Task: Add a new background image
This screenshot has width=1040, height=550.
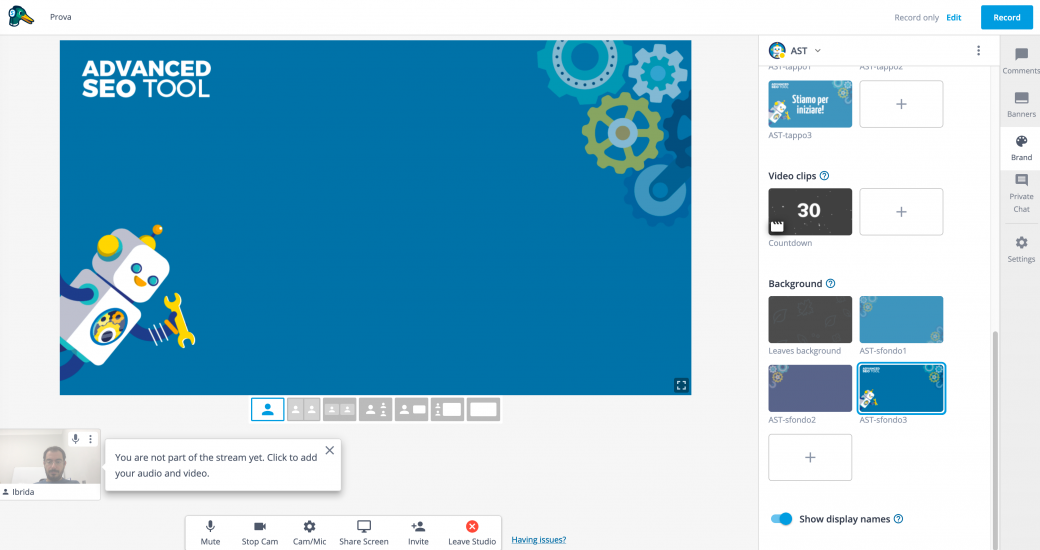Action: (810, 457)
